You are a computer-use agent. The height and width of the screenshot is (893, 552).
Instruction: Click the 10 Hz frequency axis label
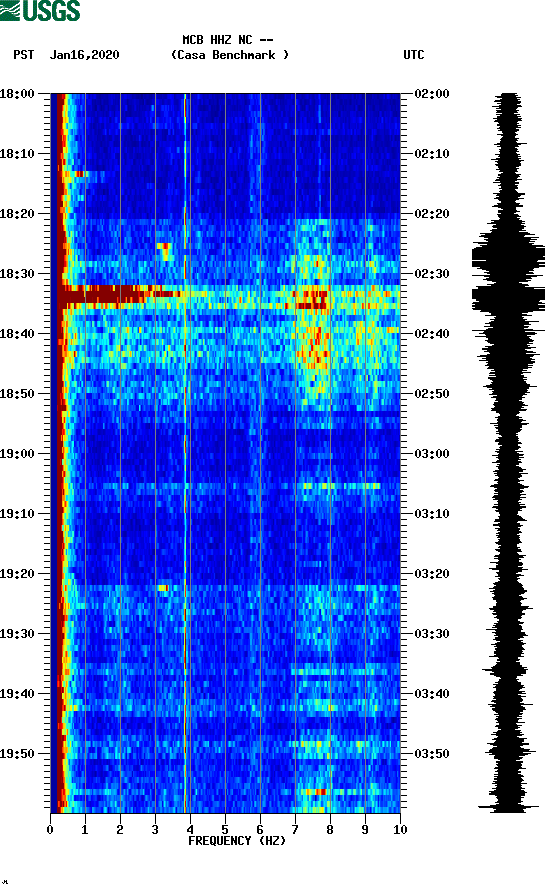coord(400,830)
